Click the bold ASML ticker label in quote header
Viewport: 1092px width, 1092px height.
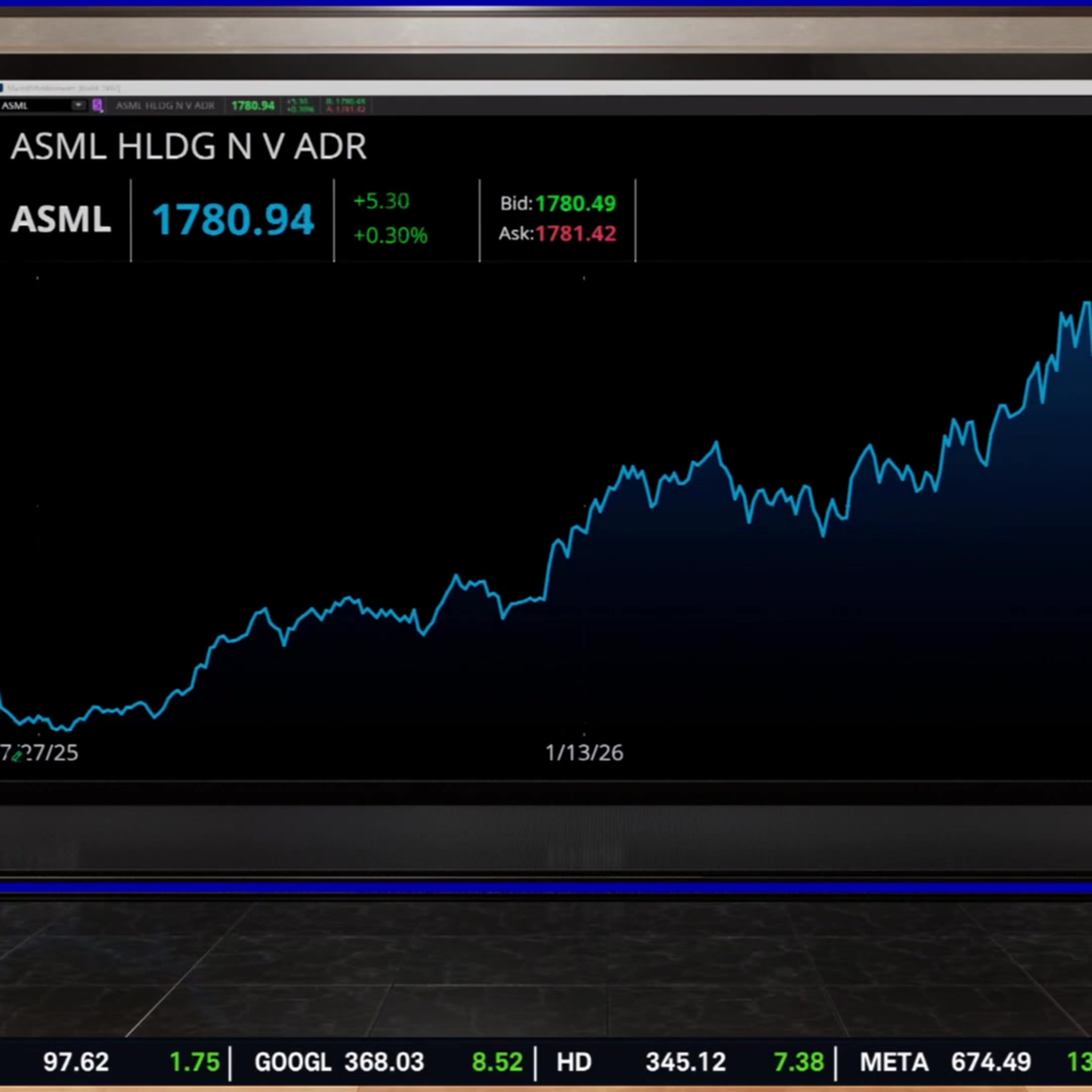pos(60,219)
